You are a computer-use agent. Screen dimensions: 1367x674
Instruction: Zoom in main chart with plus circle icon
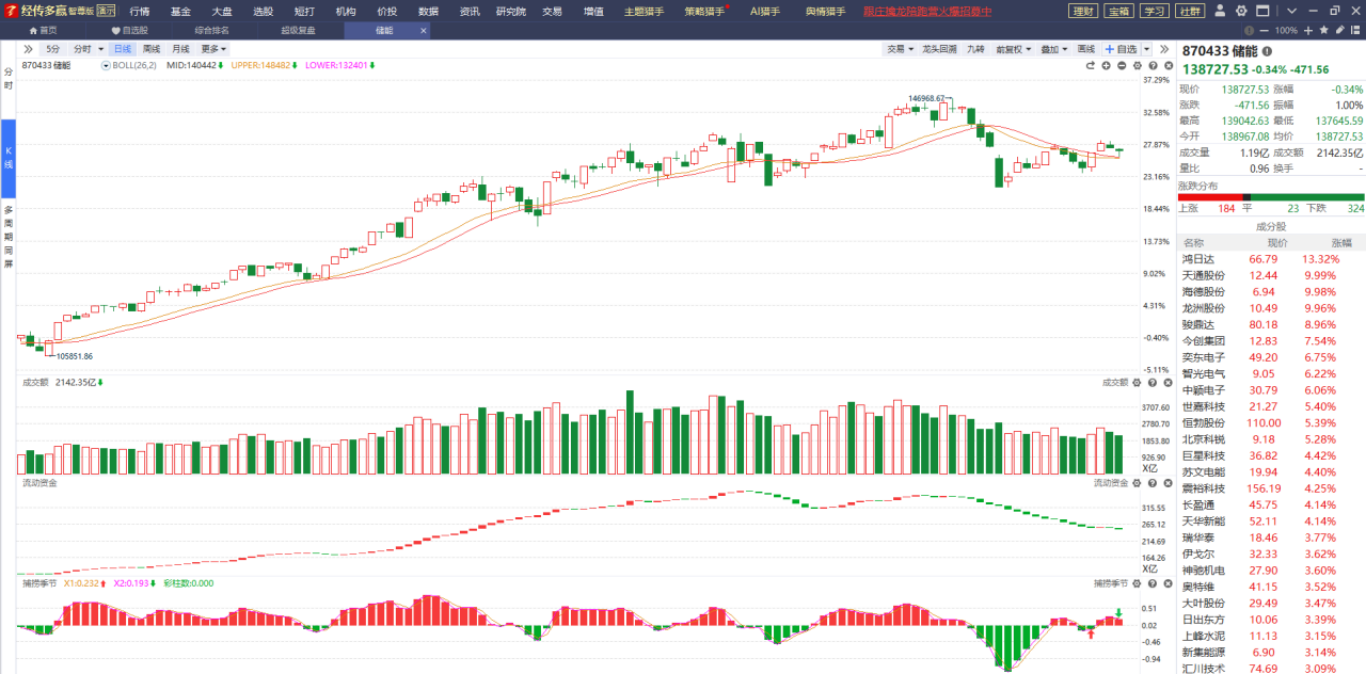click(x=1106, y=65)
